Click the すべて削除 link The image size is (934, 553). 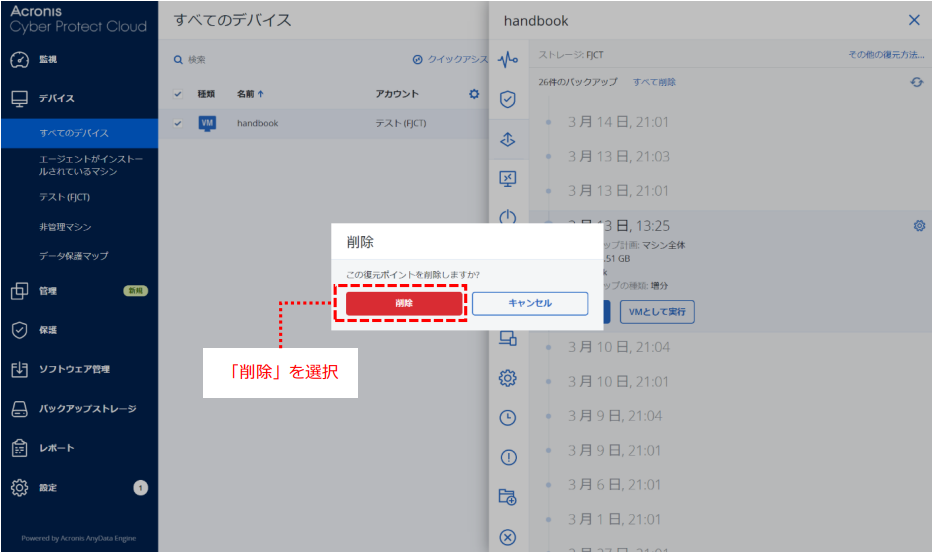(654, 82)
